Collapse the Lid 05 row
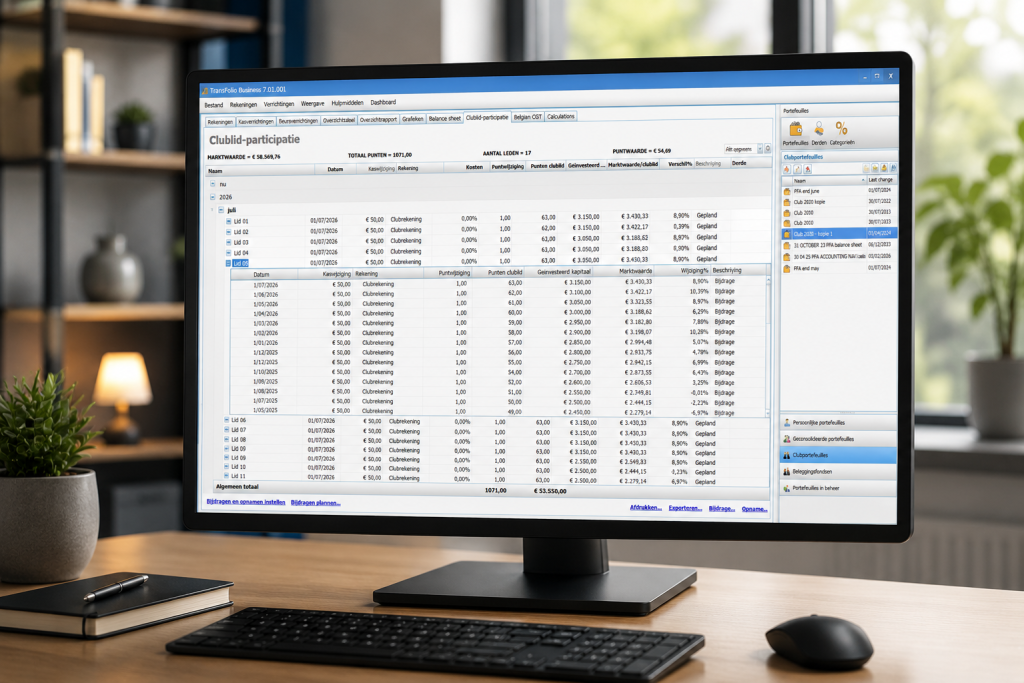This screenshot has width=1024, height=683. point(229,263)
